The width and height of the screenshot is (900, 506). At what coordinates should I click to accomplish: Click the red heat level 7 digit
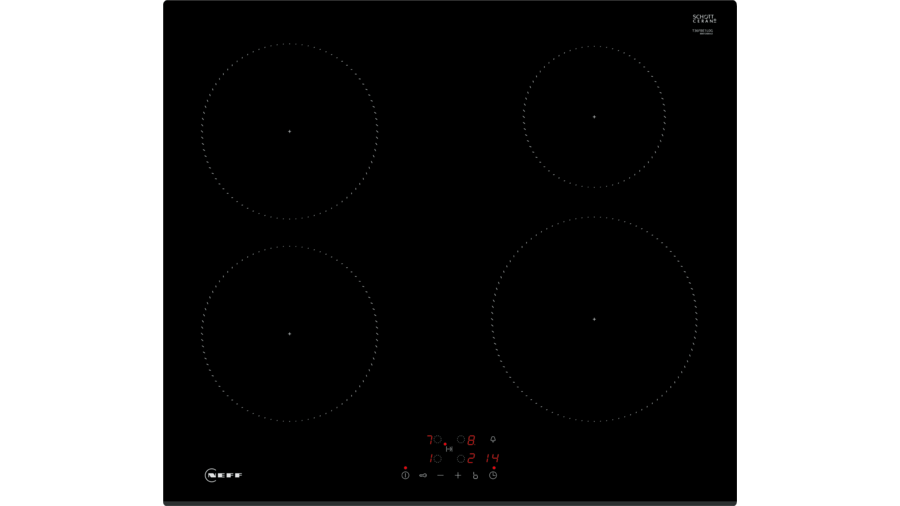429,439
